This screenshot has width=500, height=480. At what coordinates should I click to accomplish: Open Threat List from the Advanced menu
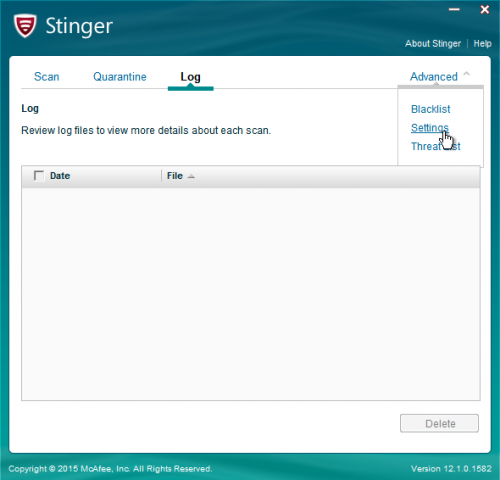[x=436, y=146]
